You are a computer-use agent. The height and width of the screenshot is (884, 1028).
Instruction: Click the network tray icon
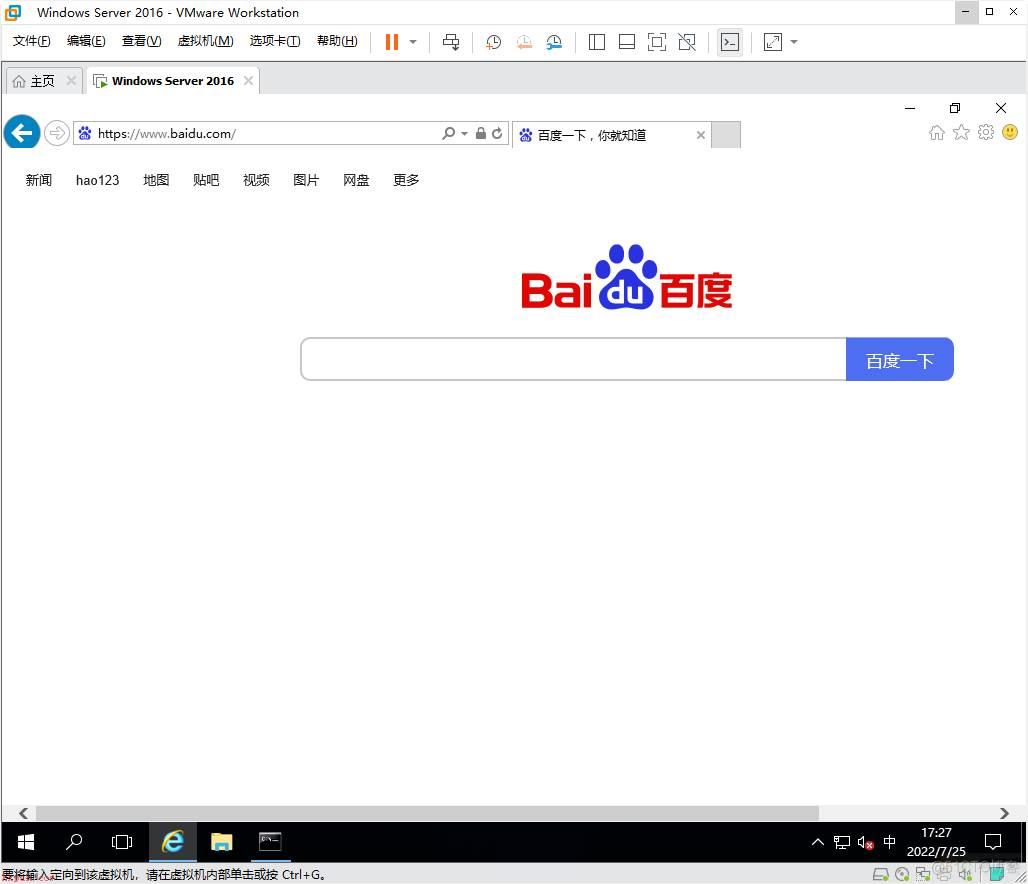coord(842,842)
